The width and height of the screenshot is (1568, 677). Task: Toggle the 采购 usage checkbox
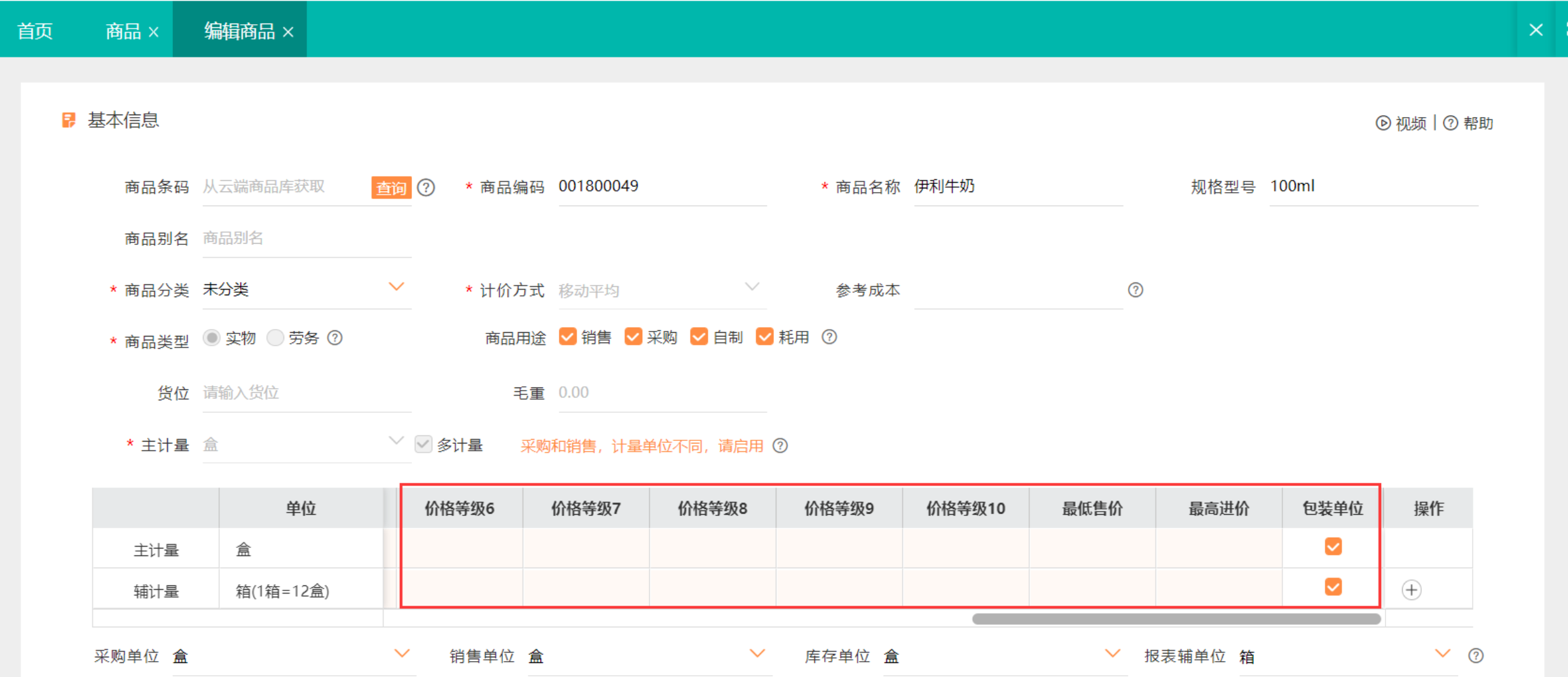[x=633, y=337]
